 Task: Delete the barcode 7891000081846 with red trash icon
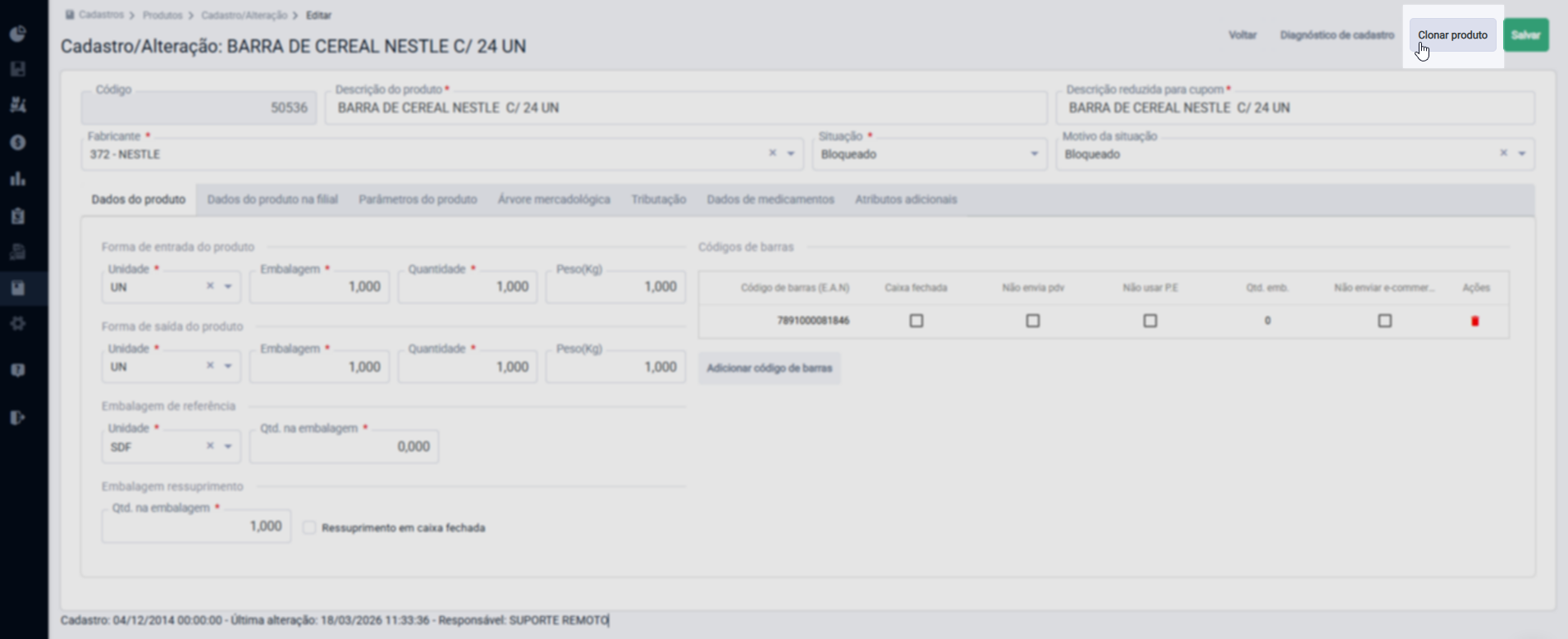(x=1474, y=321)
